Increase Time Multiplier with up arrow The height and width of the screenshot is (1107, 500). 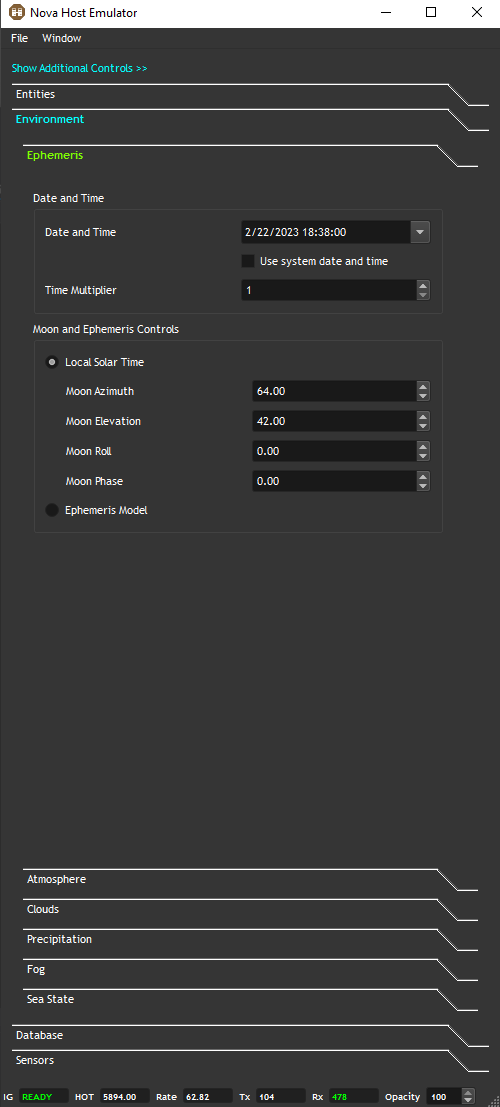[x=423, y=285]
